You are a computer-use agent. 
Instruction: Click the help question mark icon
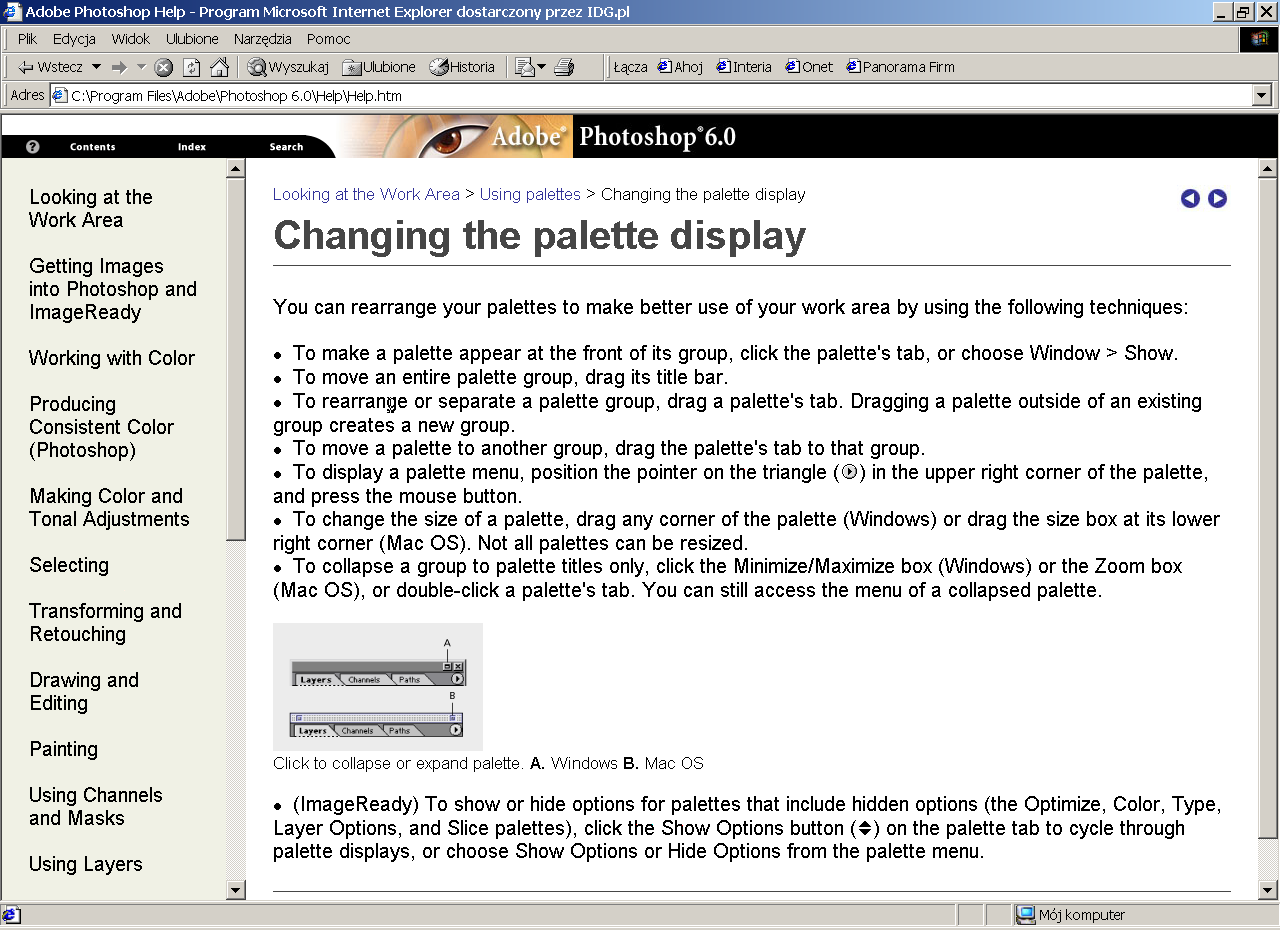tap(33, 146)
